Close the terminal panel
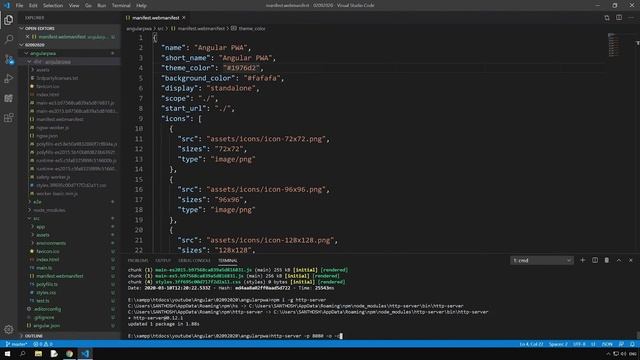Screen dimensions: 640x360 pyautogui.click(x=631, y=260)
